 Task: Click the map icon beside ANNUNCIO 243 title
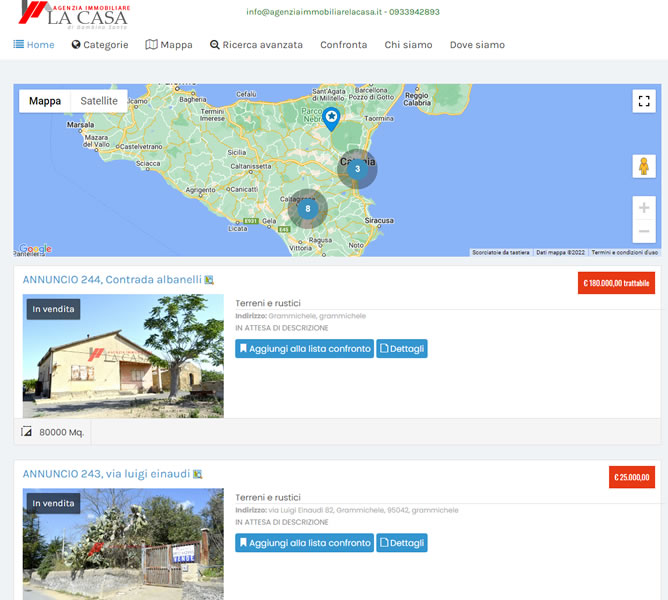click(x=198, y=474)
